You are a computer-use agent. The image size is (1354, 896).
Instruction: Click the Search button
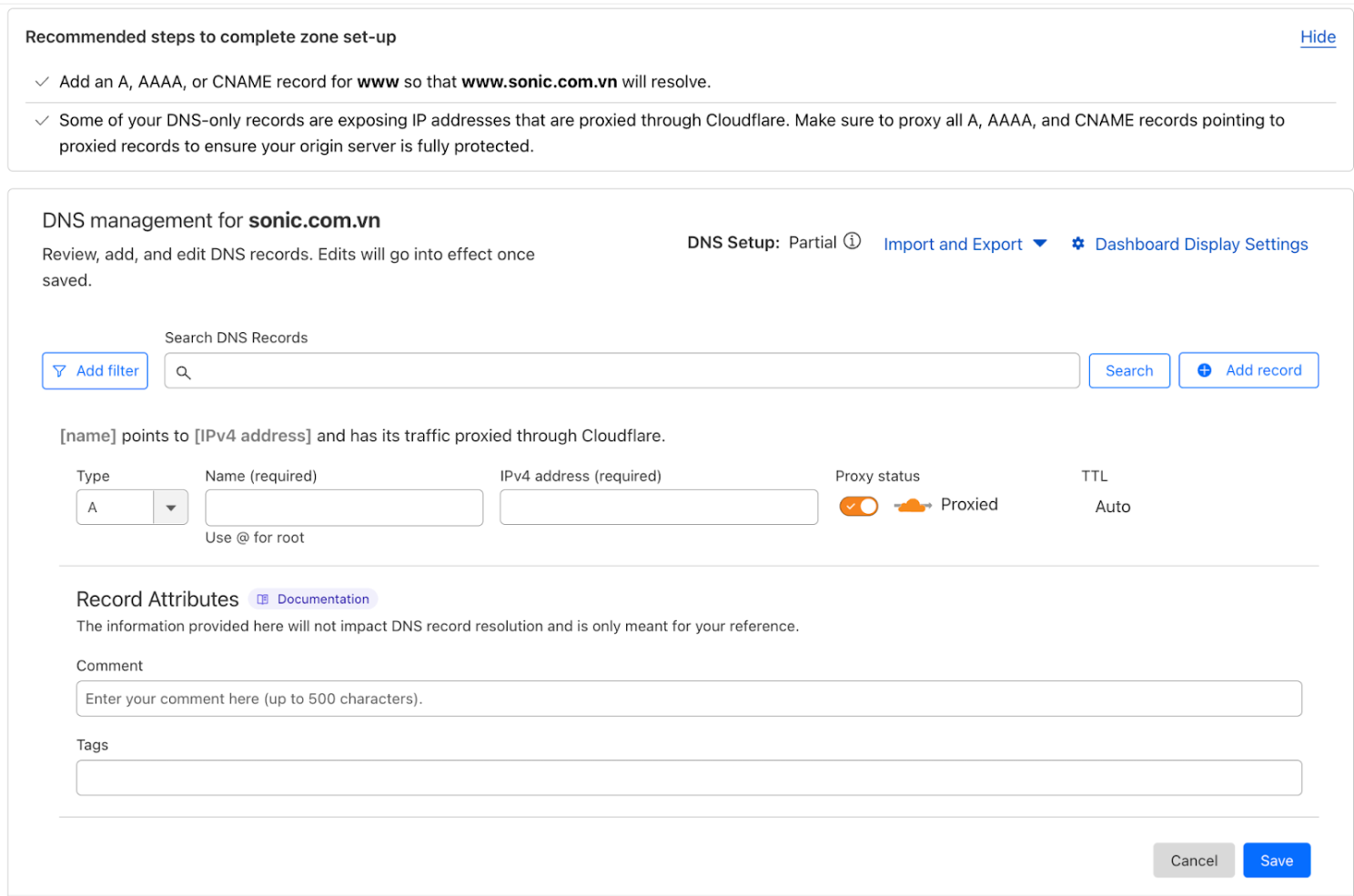tap(1129, 371)
